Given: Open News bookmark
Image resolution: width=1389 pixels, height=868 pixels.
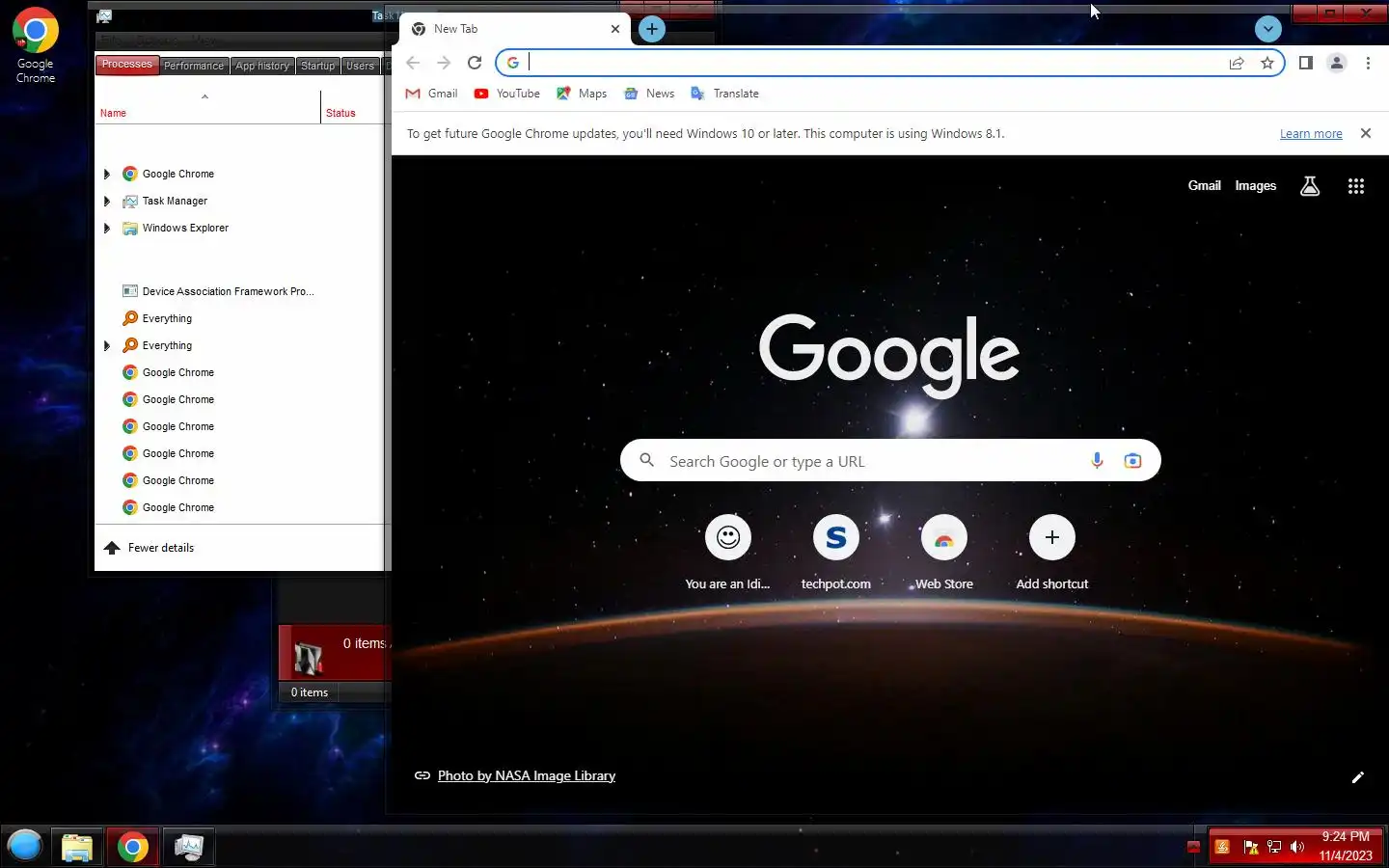Looking at the screenshot, I should (x=649, y=94).
